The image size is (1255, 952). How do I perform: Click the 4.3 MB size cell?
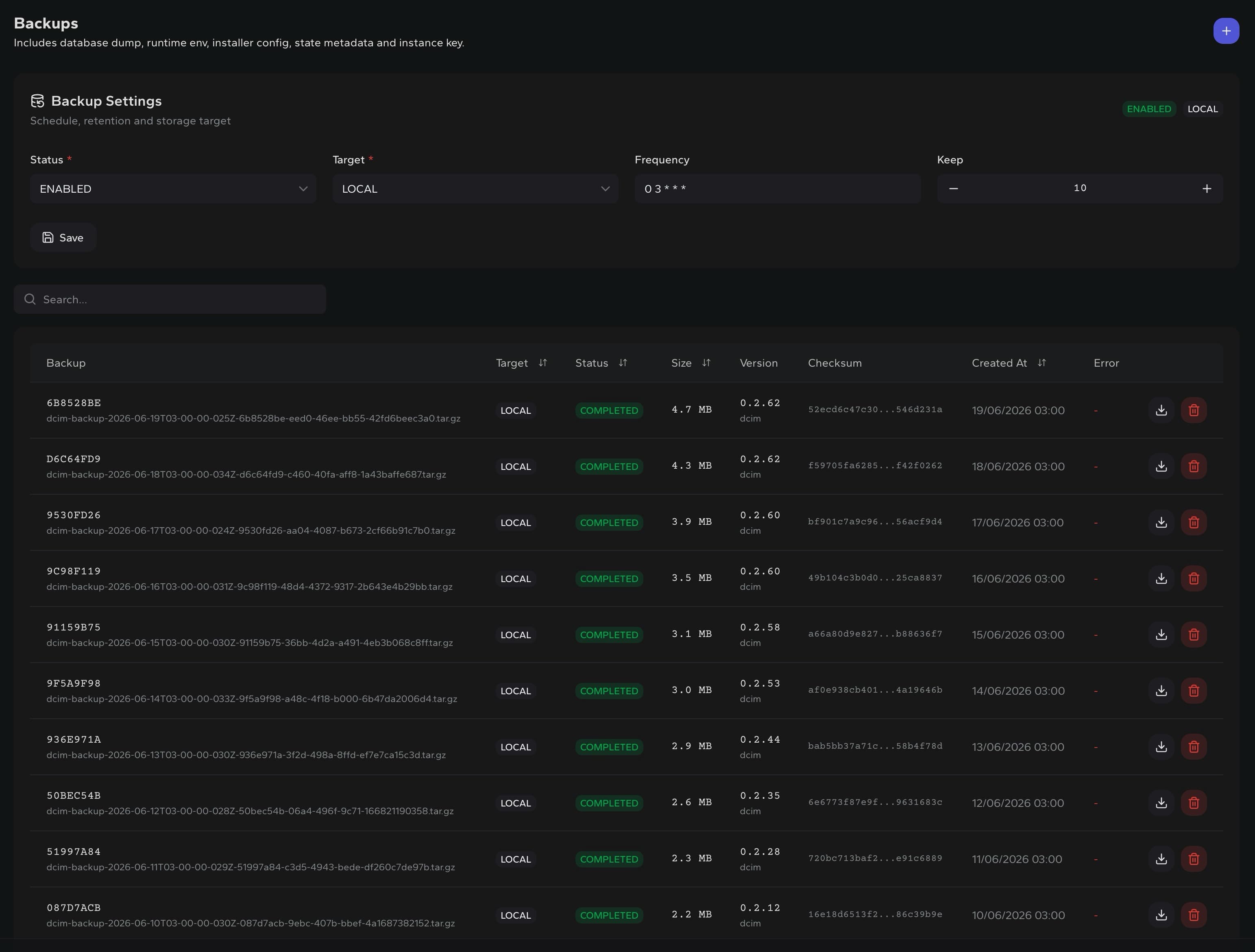pos(692,465)
